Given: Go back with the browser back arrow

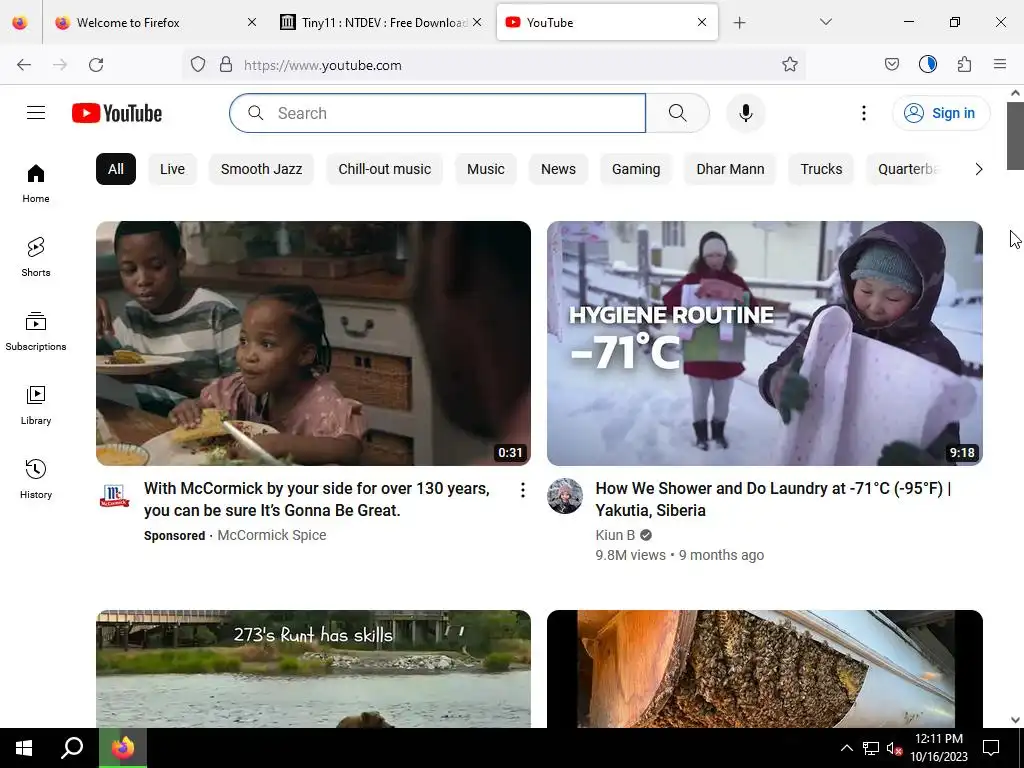Looking at the screenshot, I should coord(24,65).
